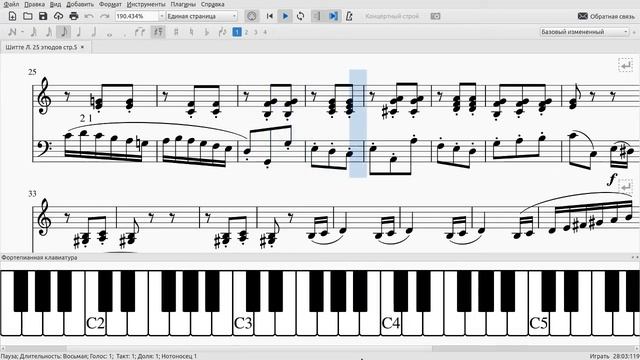Open the Правка menu

click(x=35, y=4)
